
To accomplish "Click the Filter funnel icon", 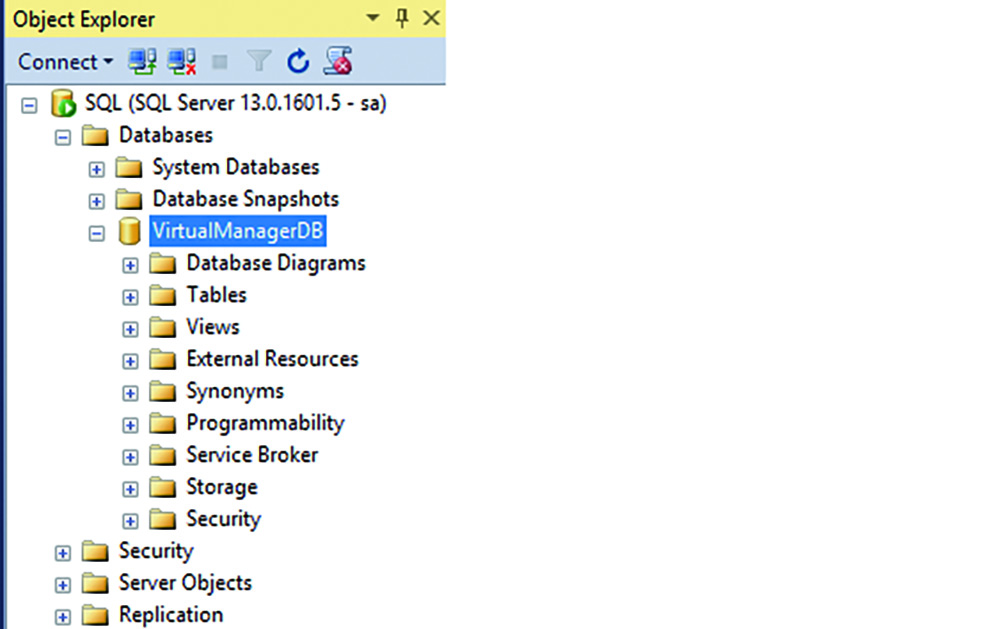I will click(259, 62).
